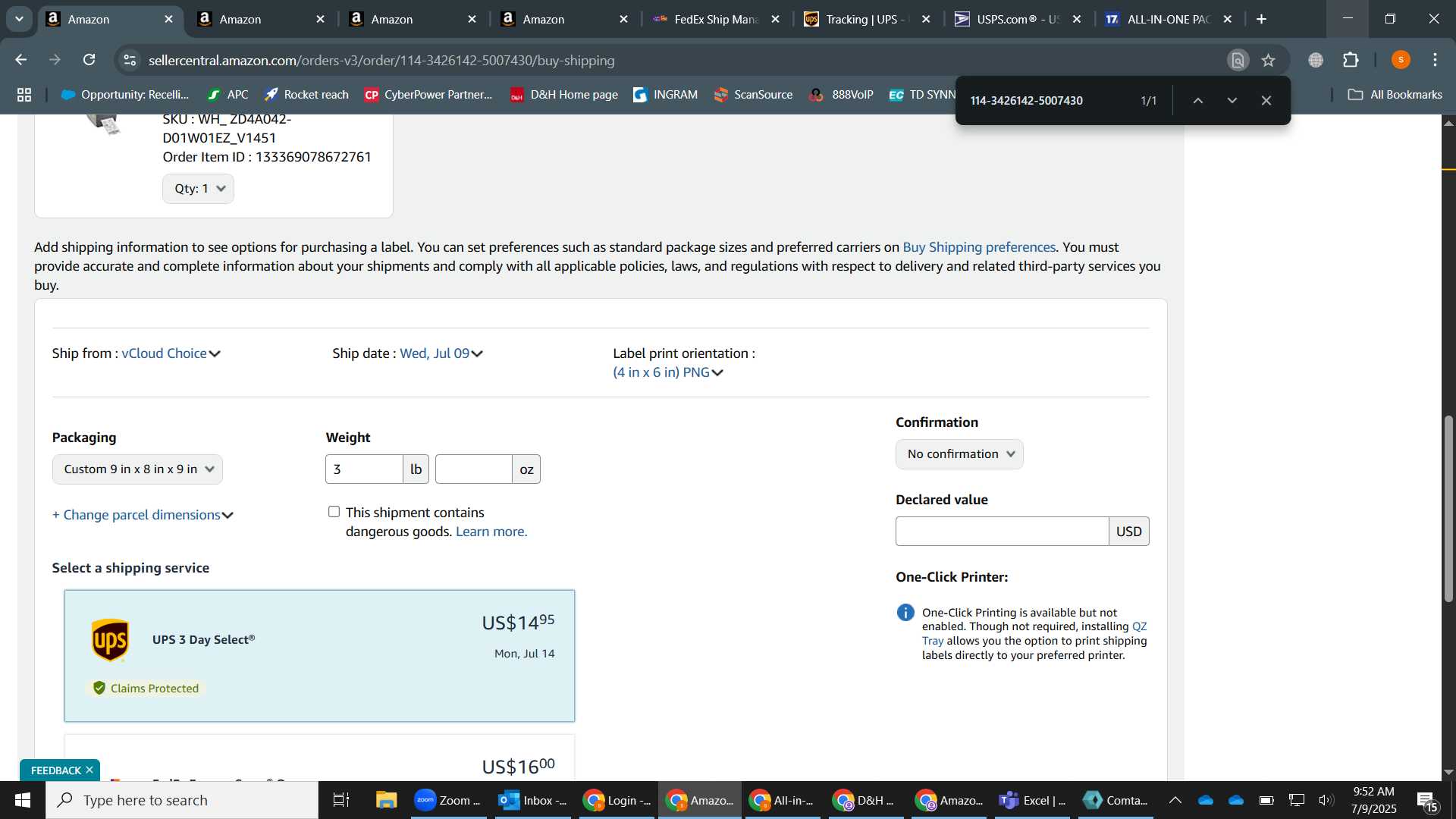Open the Google Lens search icon in address bar
Screen dimensions: 1456x819
[x=1238, y=60]
